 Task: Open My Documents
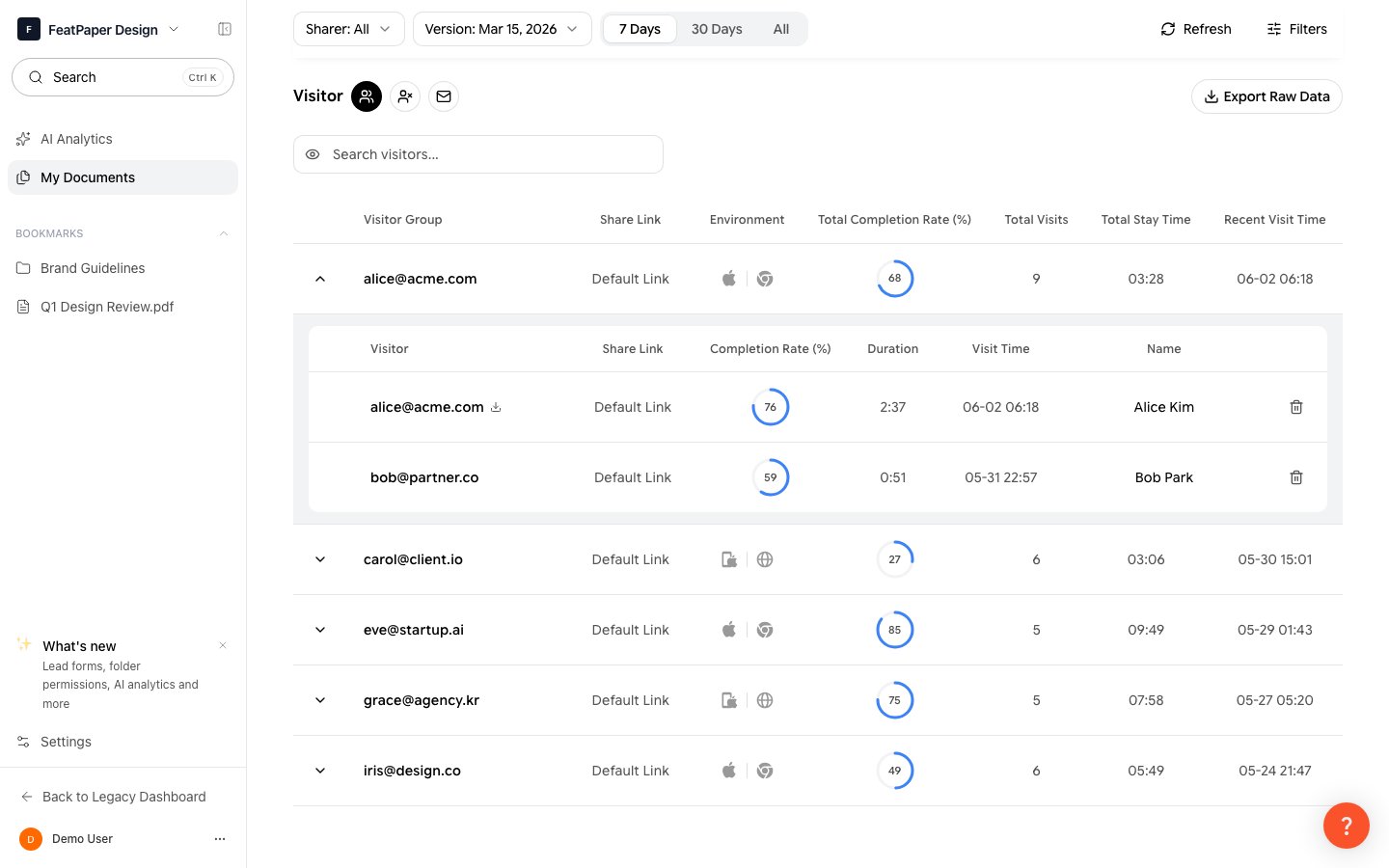(x=123, y=177)
